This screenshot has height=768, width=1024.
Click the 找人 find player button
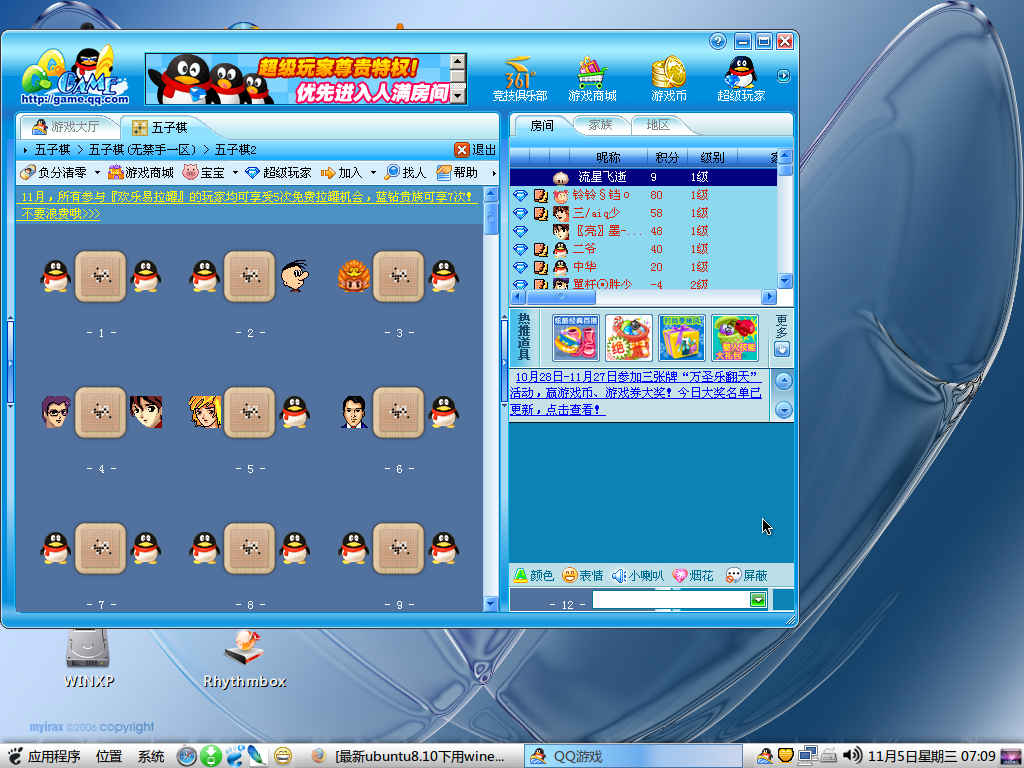(x=406, y=172)
